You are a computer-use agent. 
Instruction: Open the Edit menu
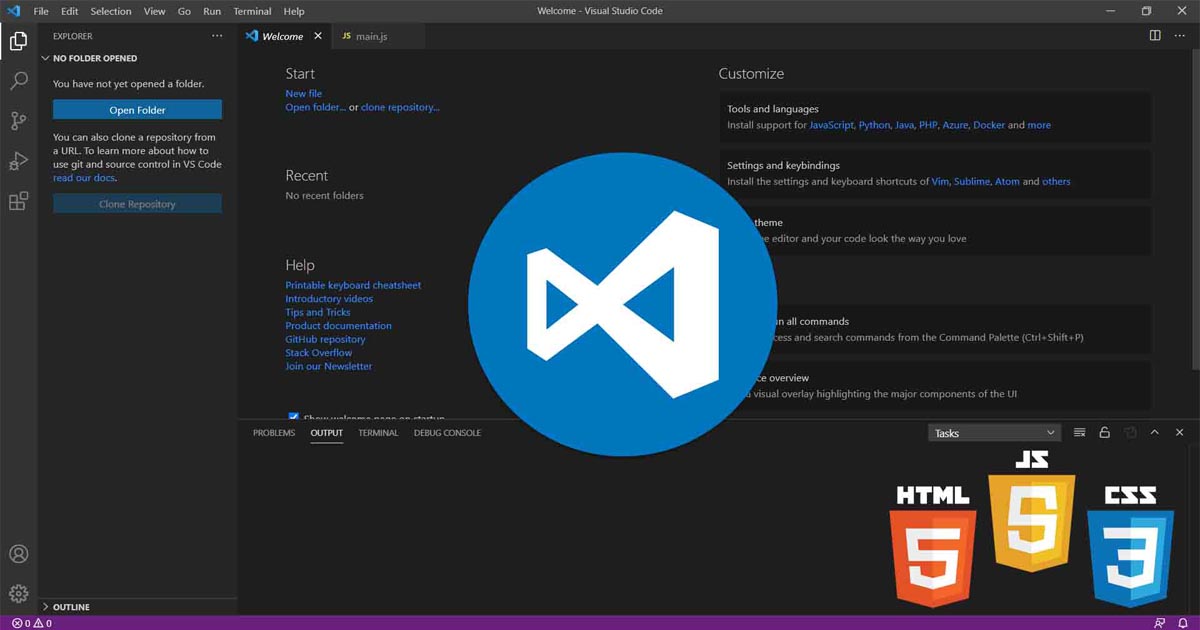point(69,11)
